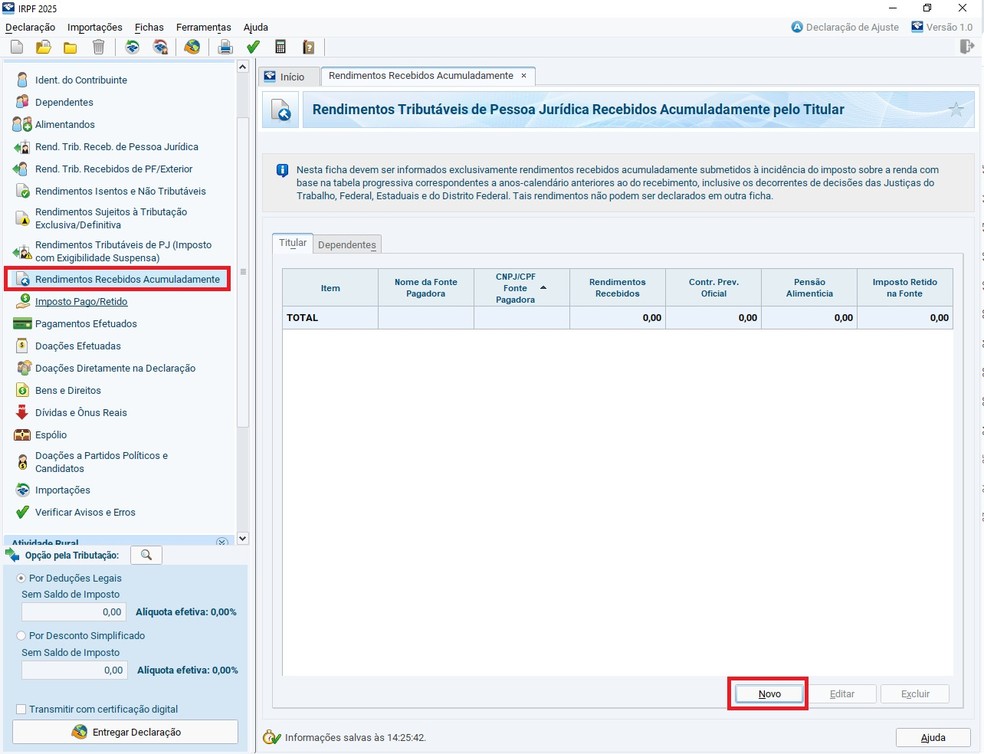Click the Entregar Declaração button
984x754 pixels.
125,732
